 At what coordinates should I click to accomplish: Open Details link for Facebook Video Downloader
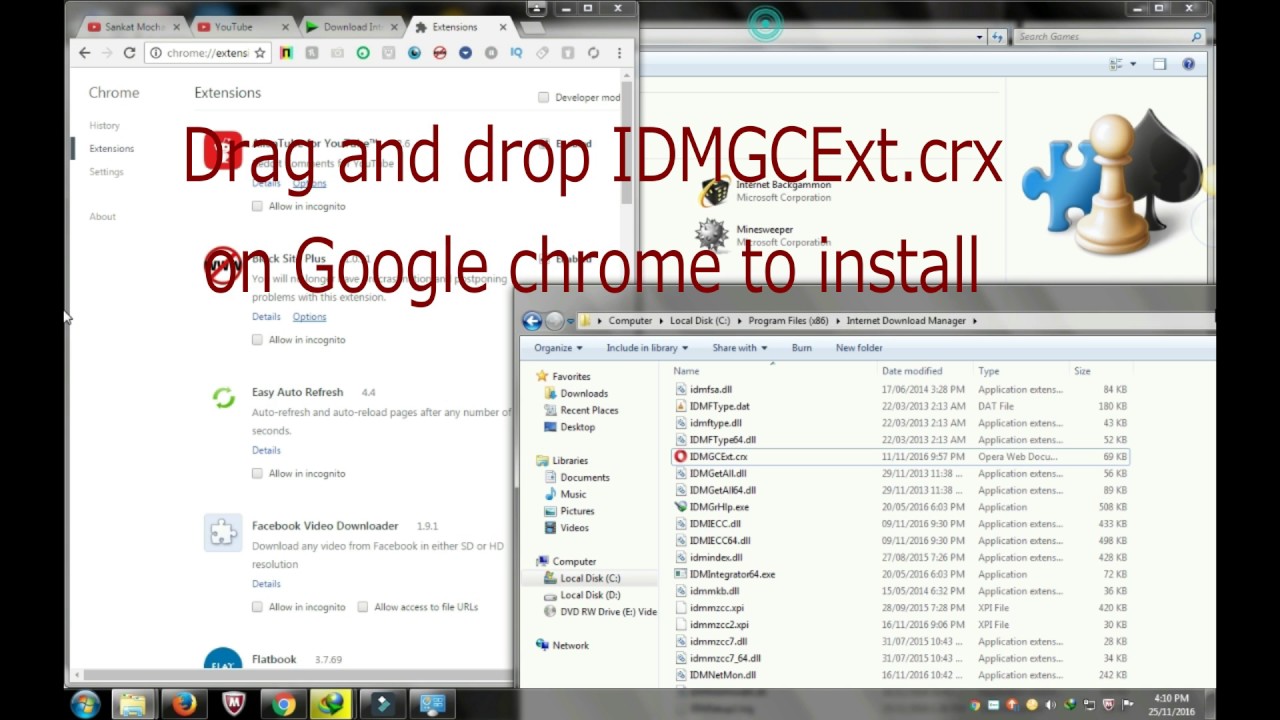266,584
